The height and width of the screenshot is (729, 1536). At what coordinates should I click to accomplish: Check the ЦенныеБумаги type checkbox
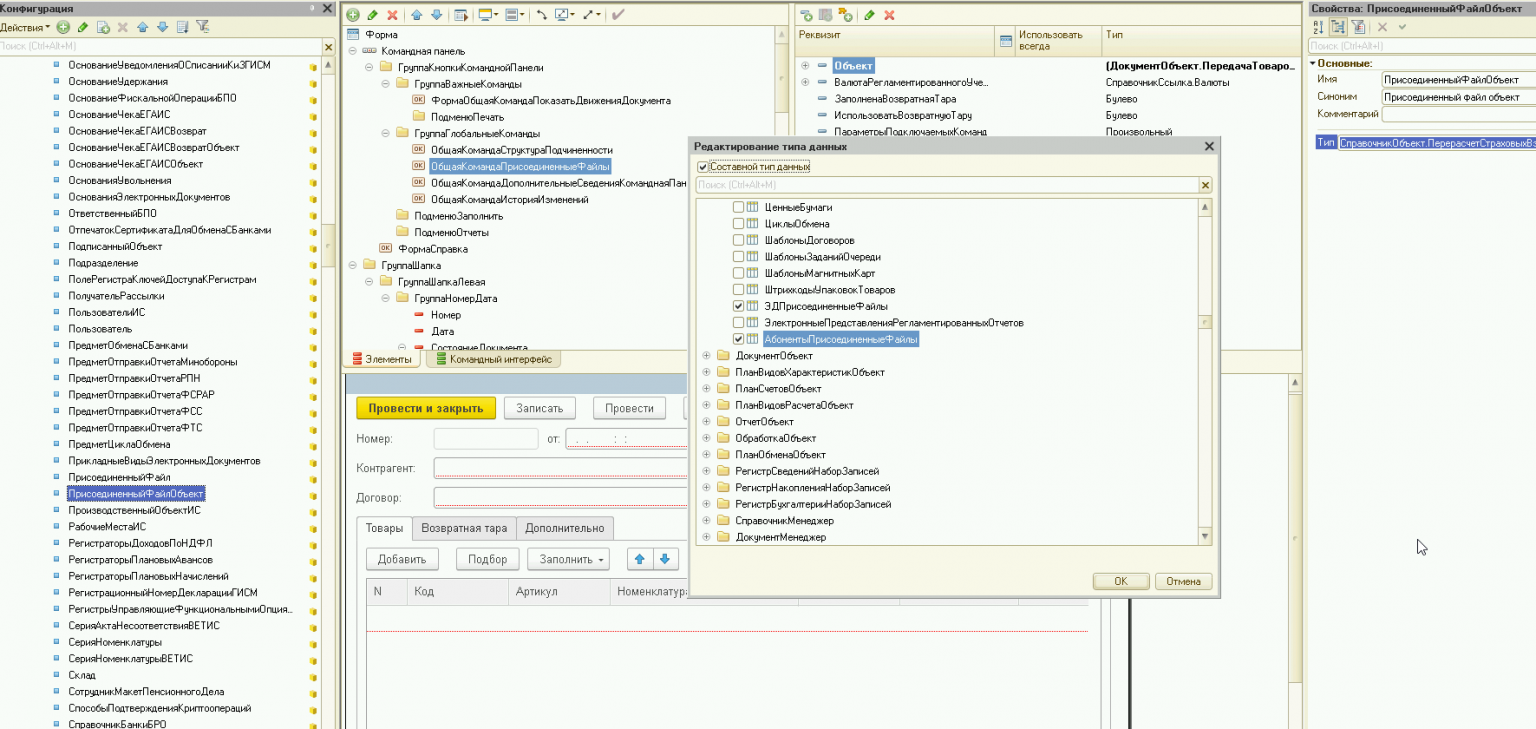pyautogui.click(x=738, y=207)
